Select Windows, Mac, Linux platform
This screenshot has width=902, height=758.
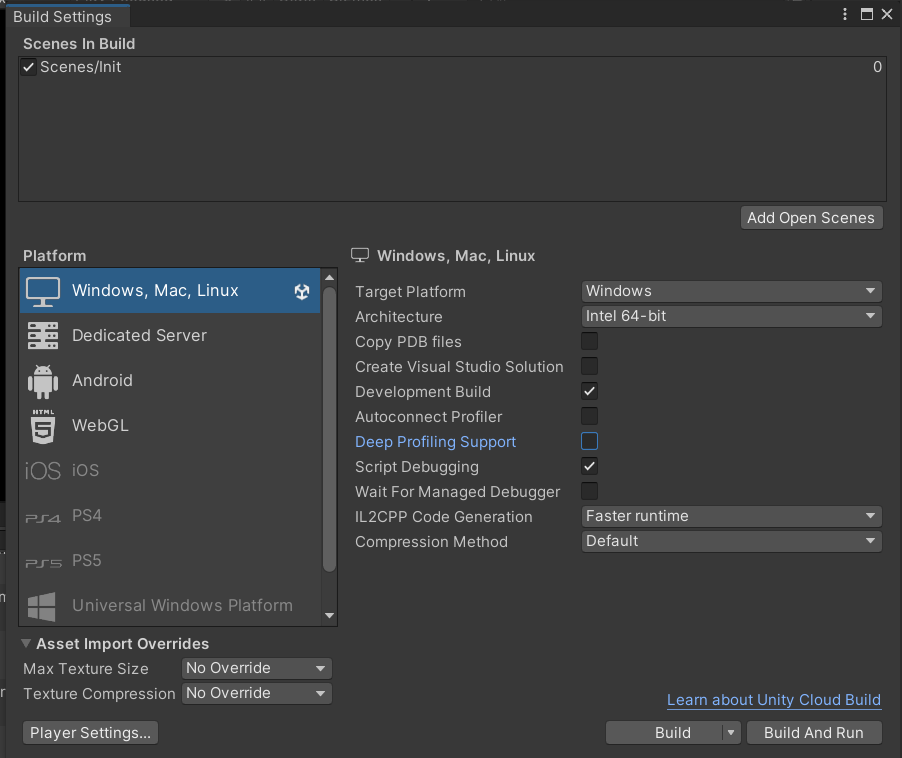[x=170, y=291]
